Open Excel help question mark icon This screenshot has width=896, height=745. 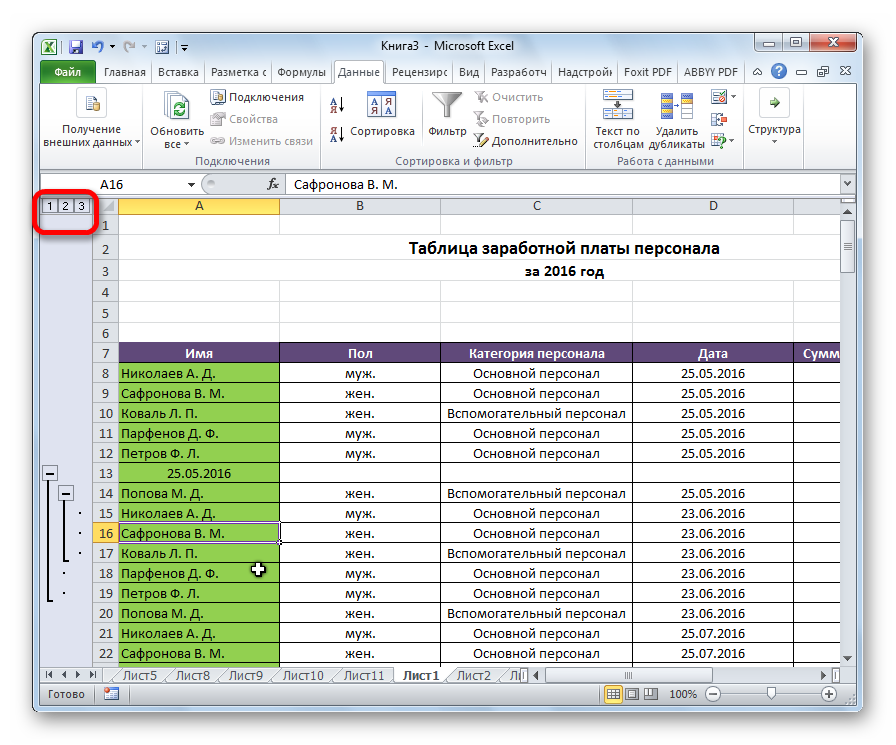tap(779, 72)
